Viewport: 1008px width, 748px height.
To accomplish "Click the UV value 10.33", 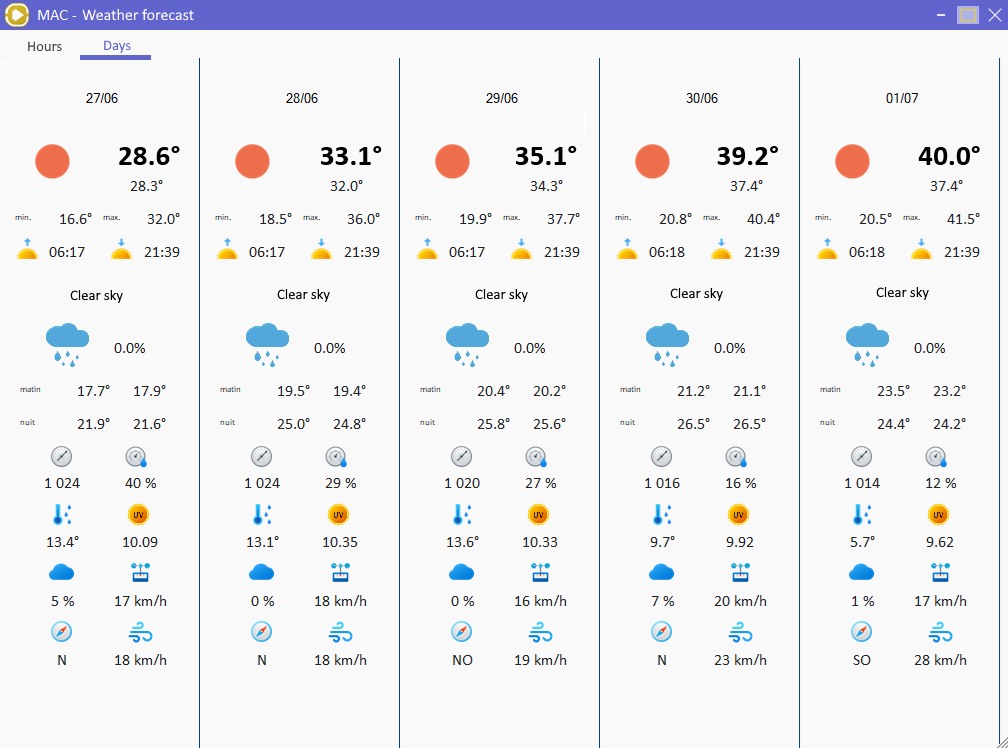I will pyautogui.click(x=539, y=542).
